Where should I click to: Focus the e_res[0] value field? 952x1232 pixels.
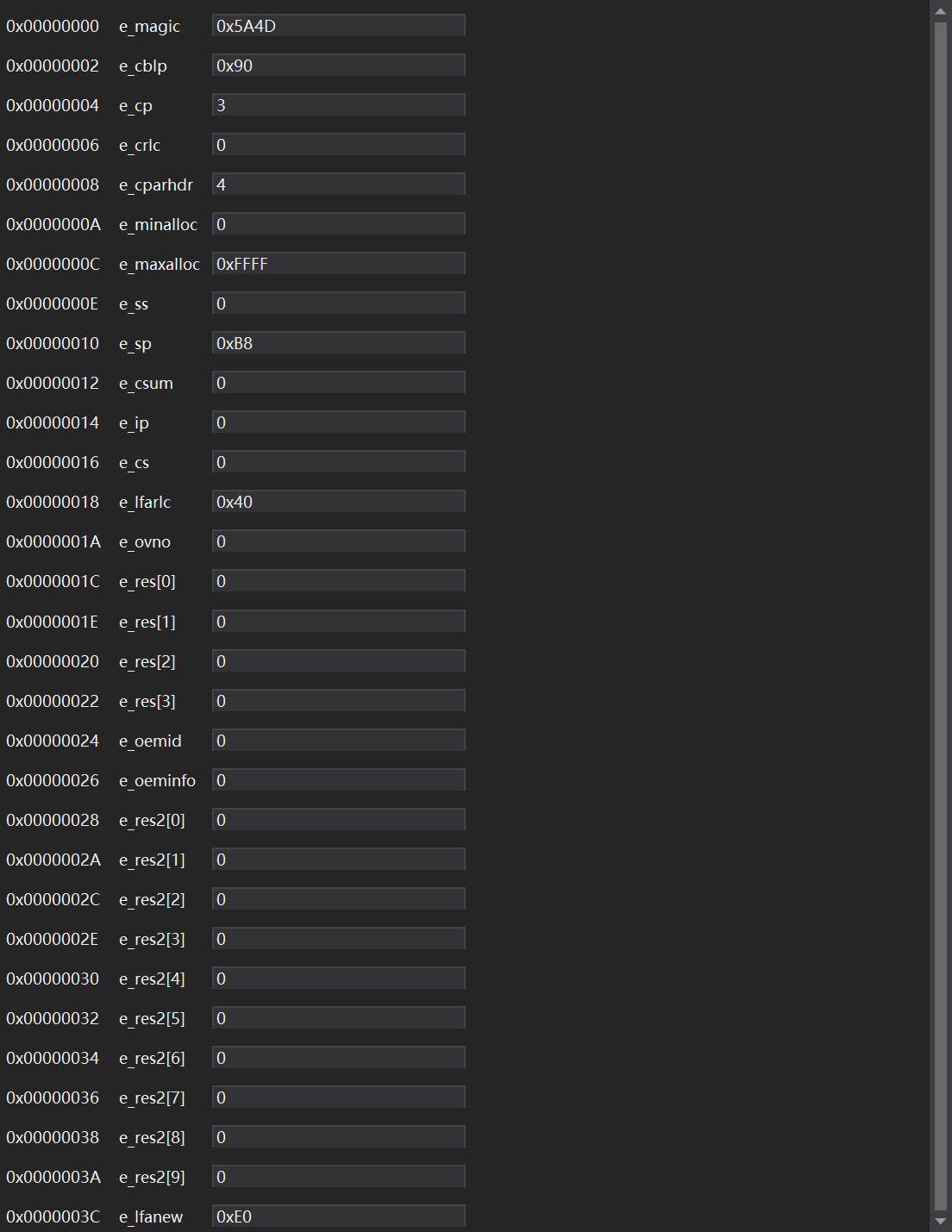338,581
